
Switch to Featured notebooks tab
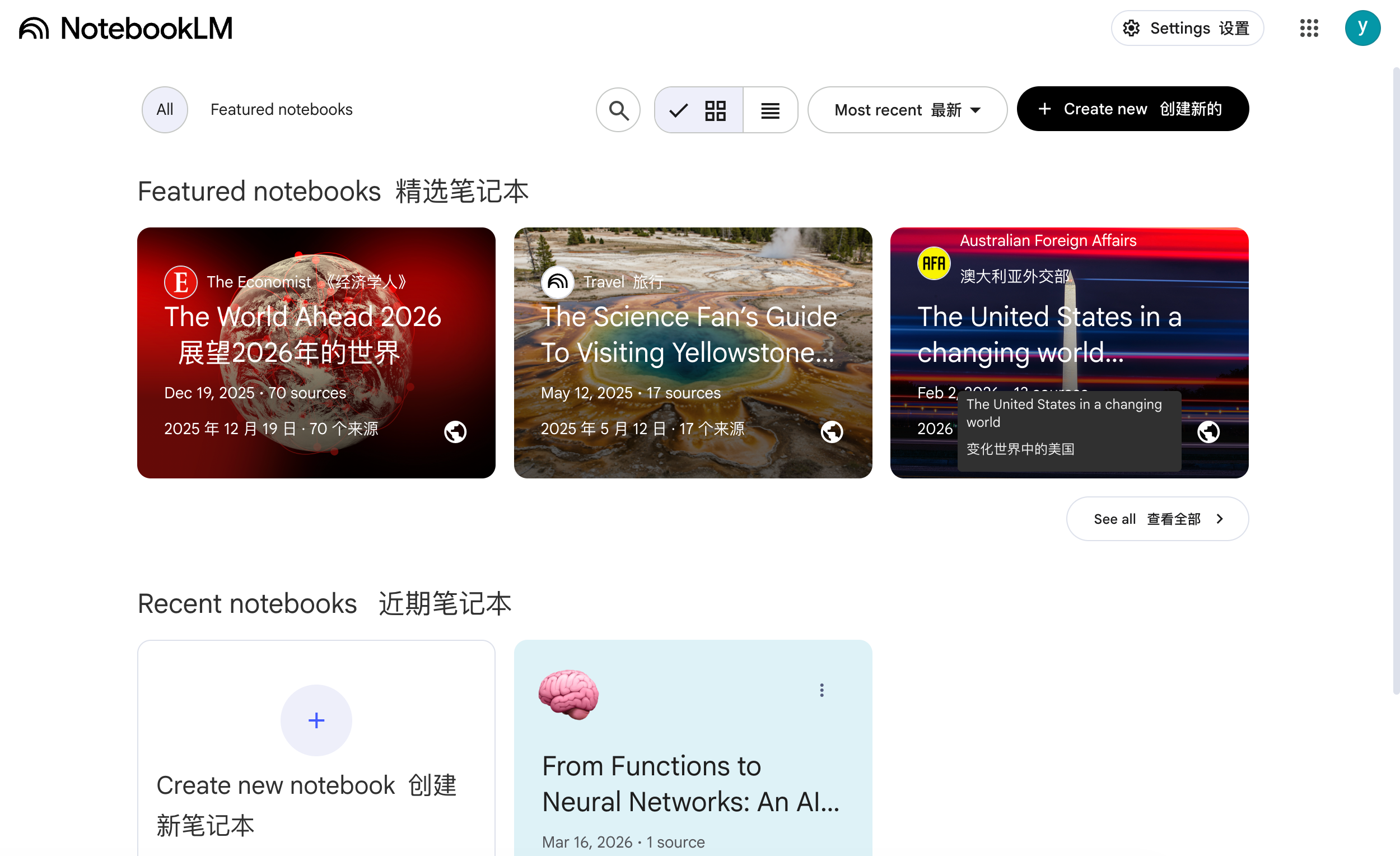[x=281, y=110]
